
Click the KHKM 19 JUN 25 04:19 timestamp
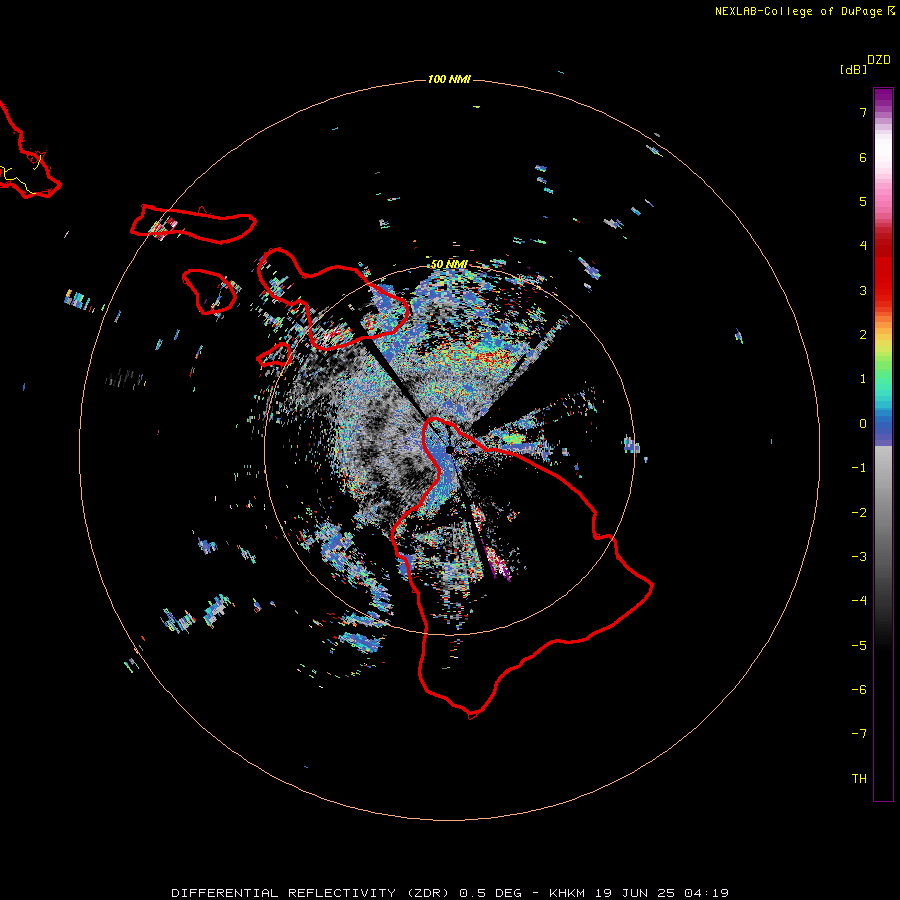point(639,893)
